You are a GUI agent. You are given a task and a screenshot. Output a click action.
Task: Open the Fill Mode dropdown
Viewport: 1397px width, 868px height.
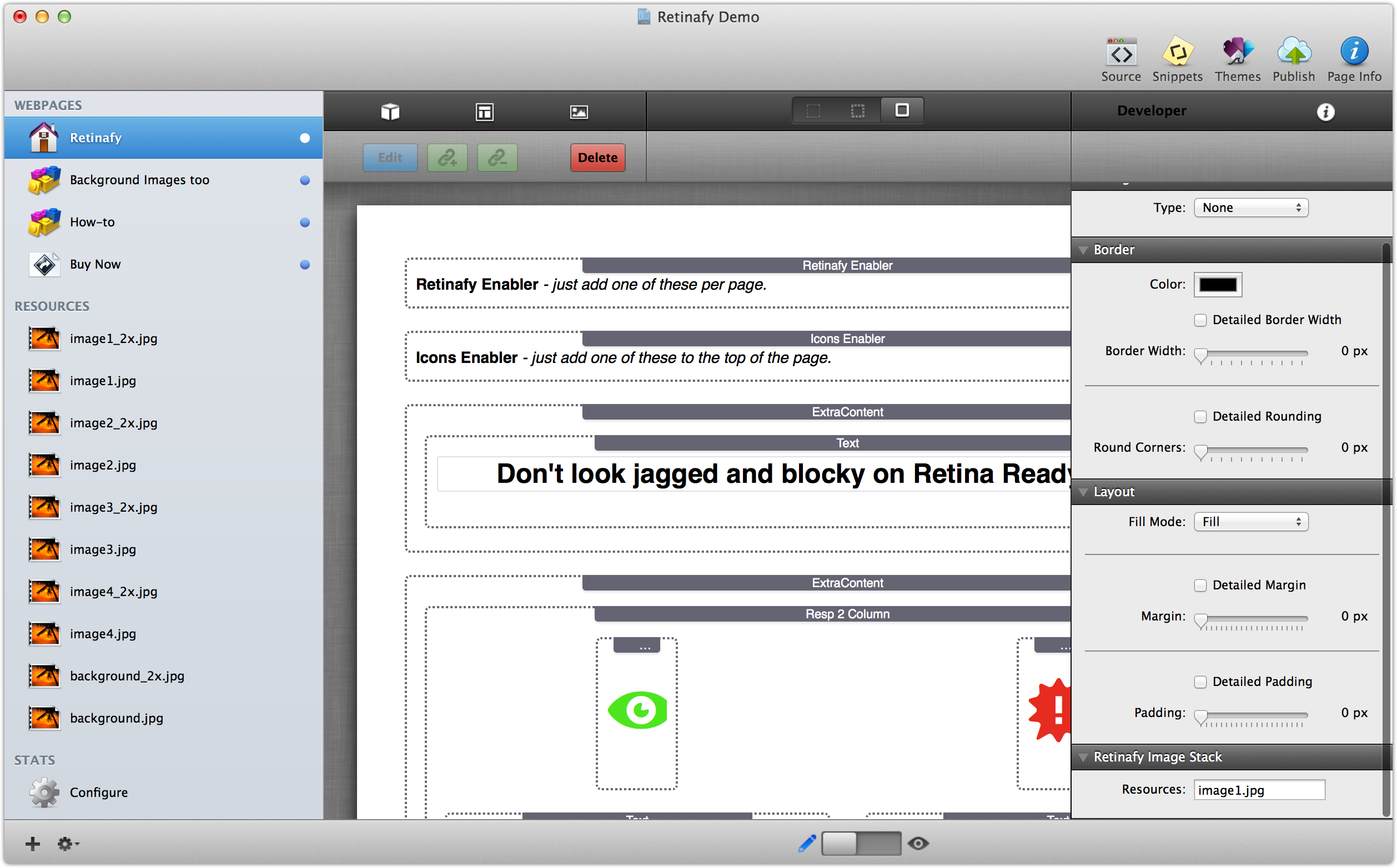1250,522
